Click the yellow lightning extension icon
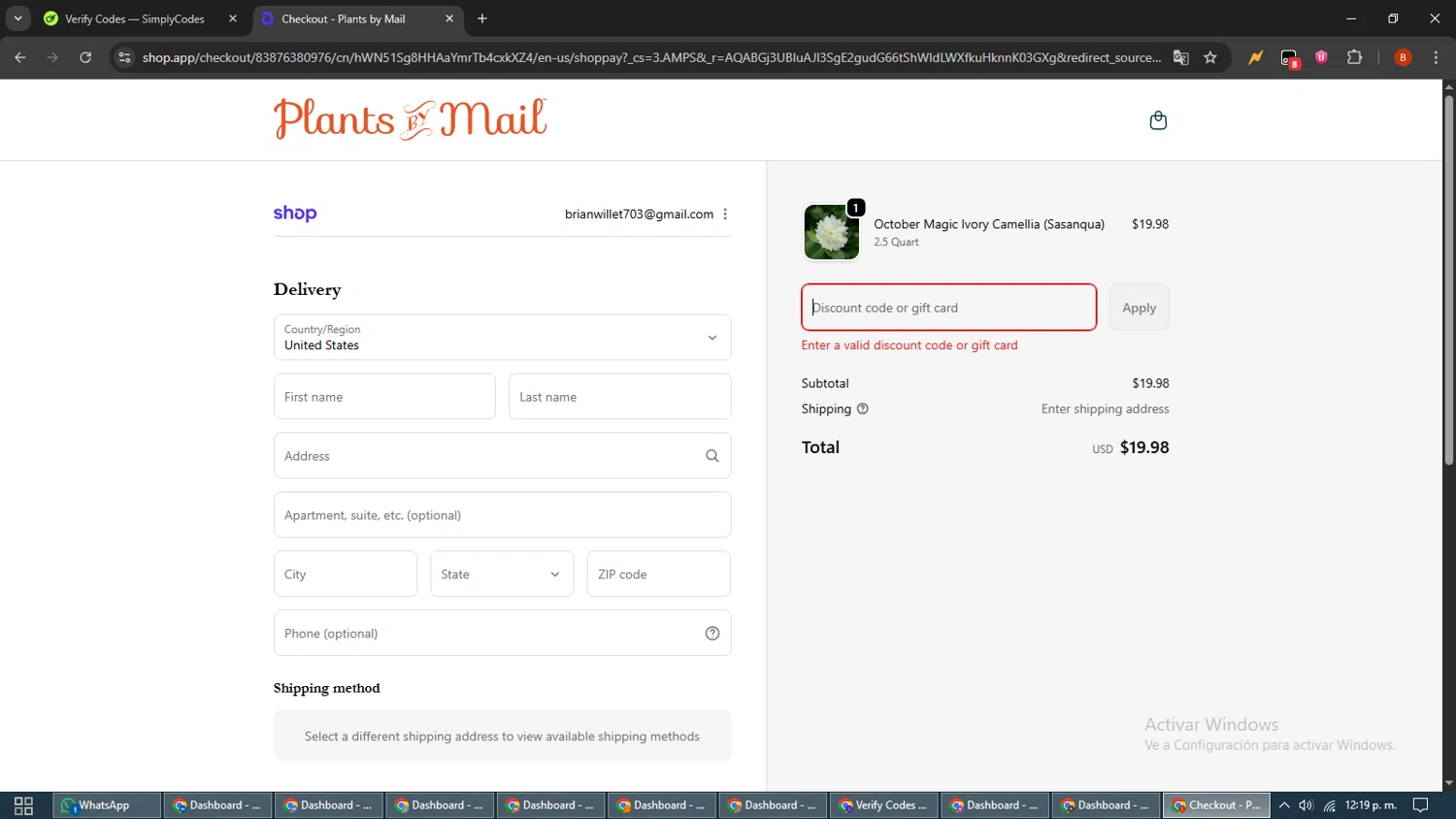This screenshot has width=1456, height=819. 1256,57
